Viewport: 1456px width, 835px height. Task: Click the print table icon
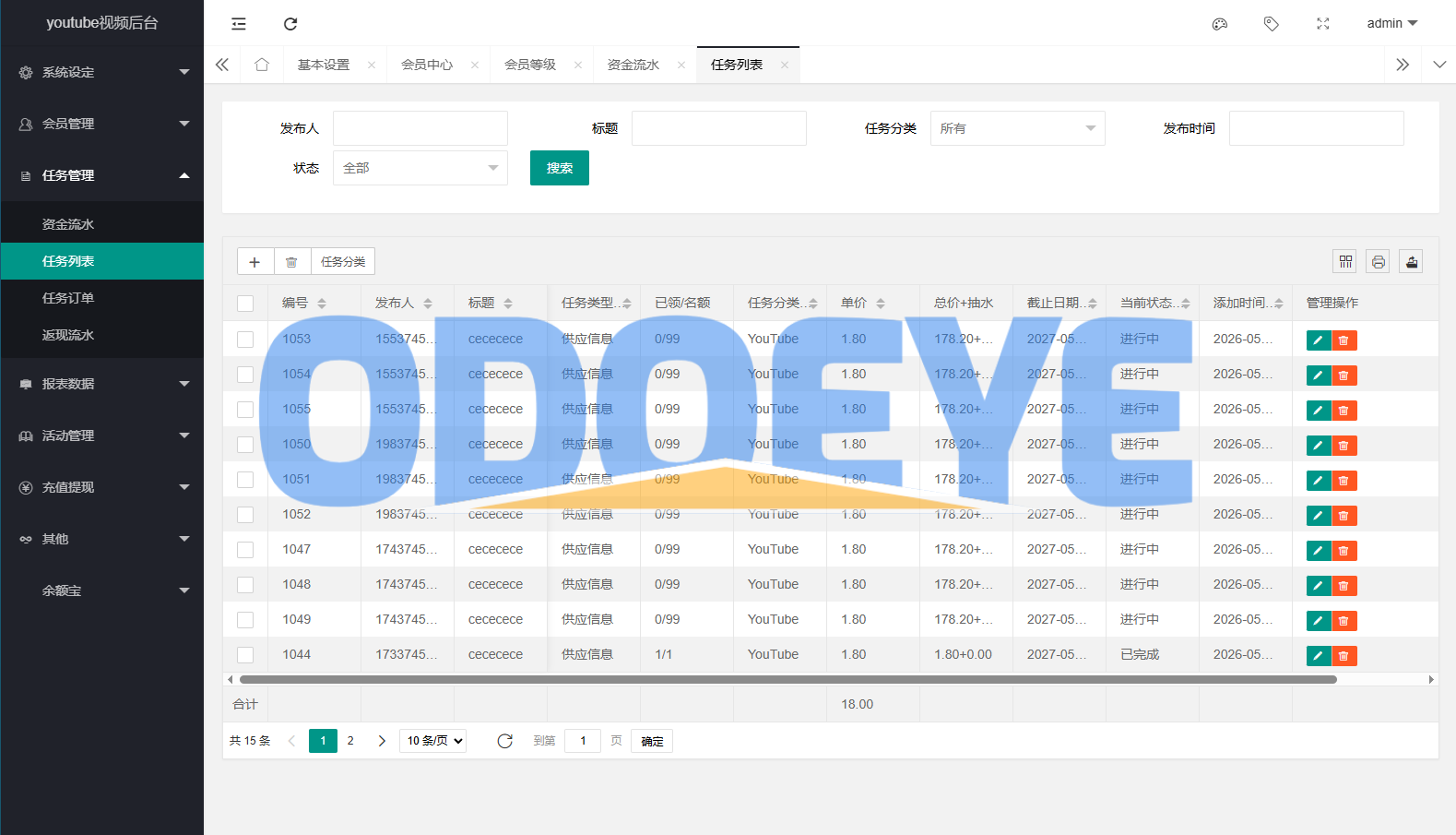click(x=1379, y=262)
